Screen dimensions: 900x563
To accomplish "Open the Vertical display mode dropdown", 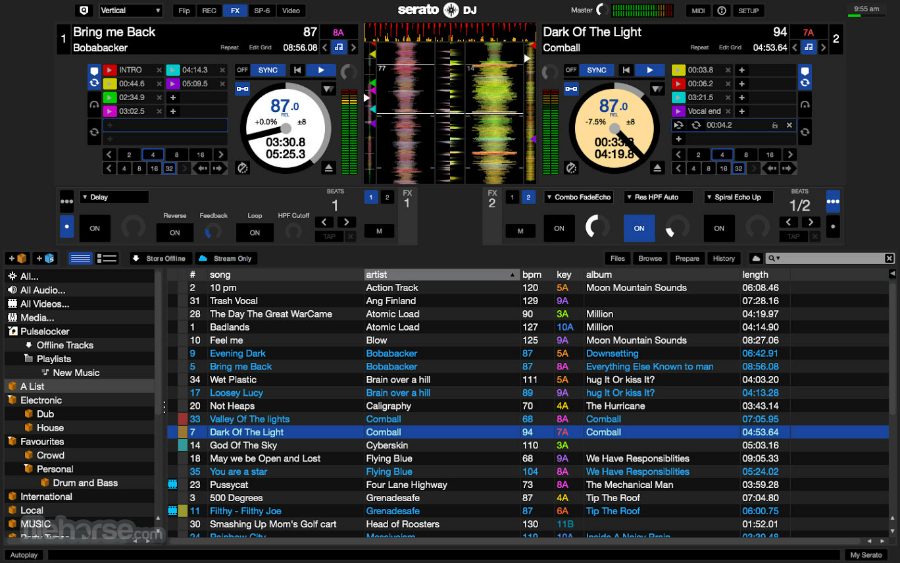I will click(x=130, y=10).
